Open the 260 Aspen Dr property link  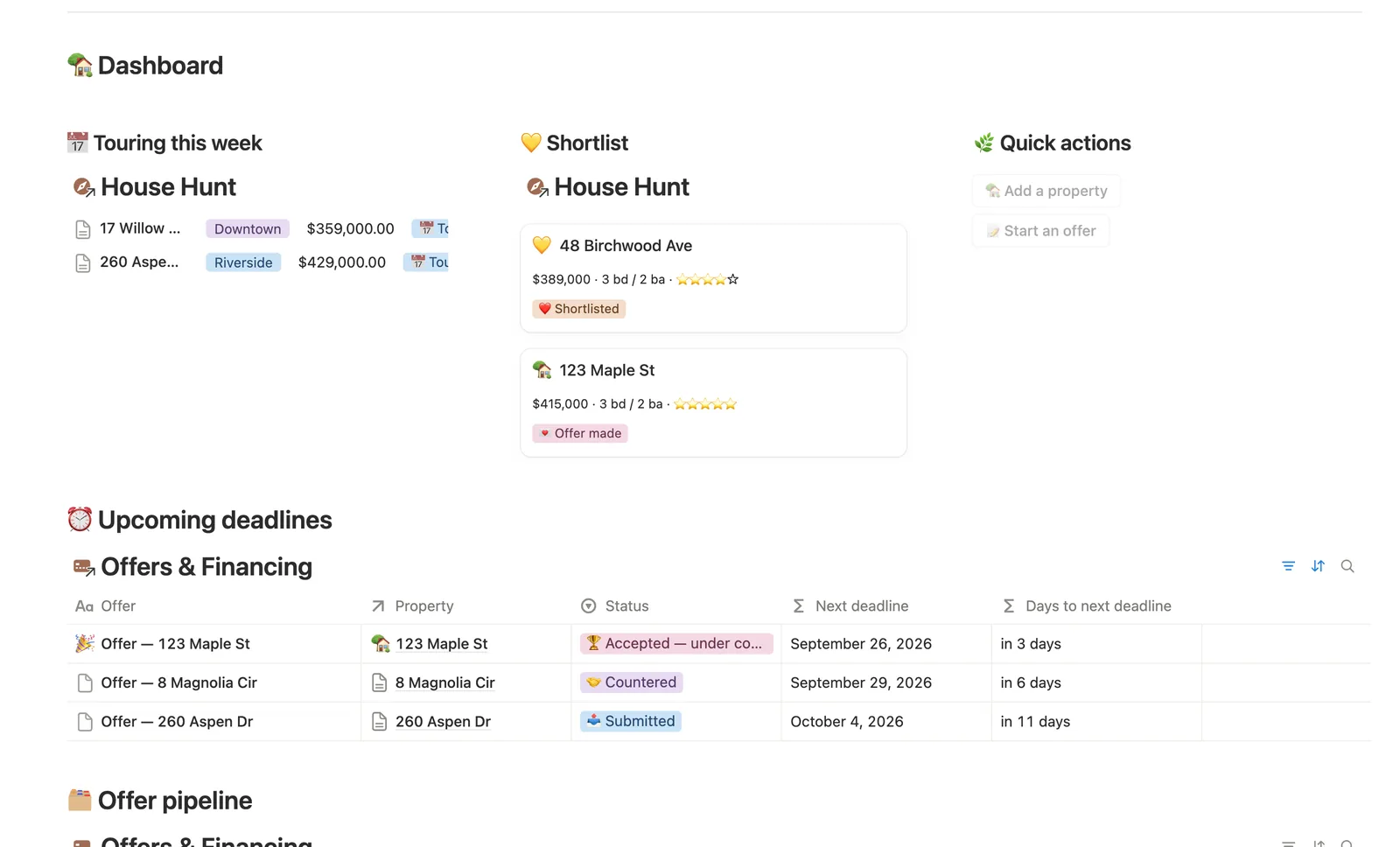coord(443,722)
